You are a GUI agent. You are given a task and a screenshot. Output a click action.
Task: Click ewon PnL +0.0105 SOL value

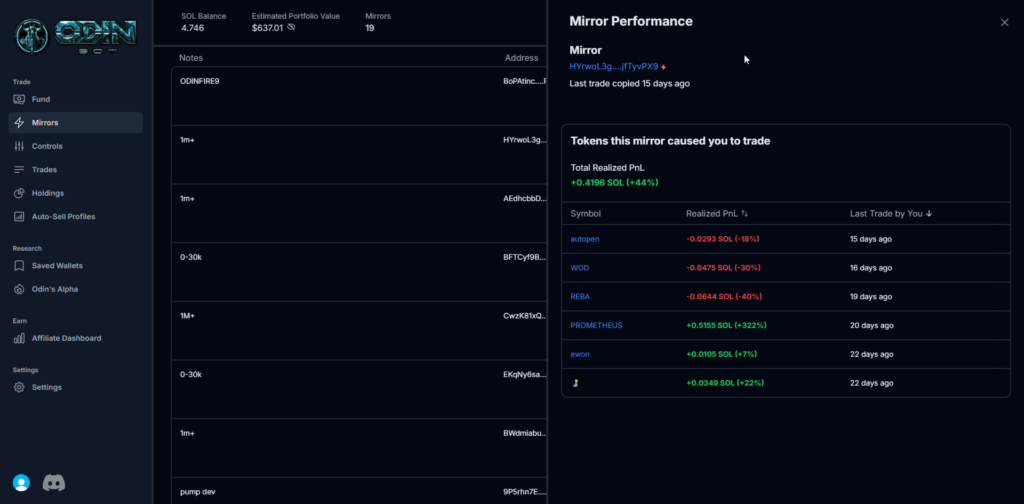click(721, 354)
